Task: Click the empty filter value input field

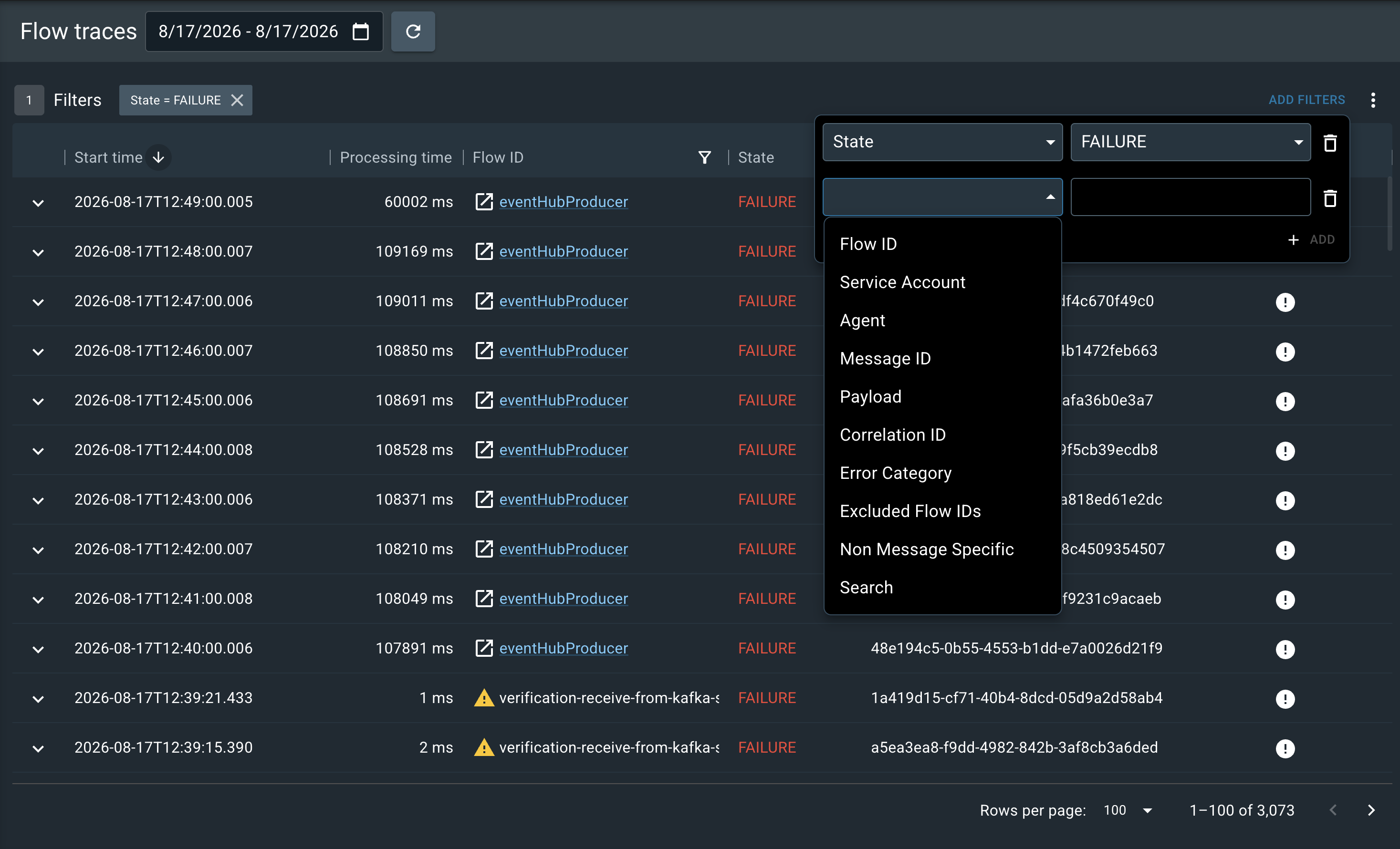Action: pos(1191,197)
